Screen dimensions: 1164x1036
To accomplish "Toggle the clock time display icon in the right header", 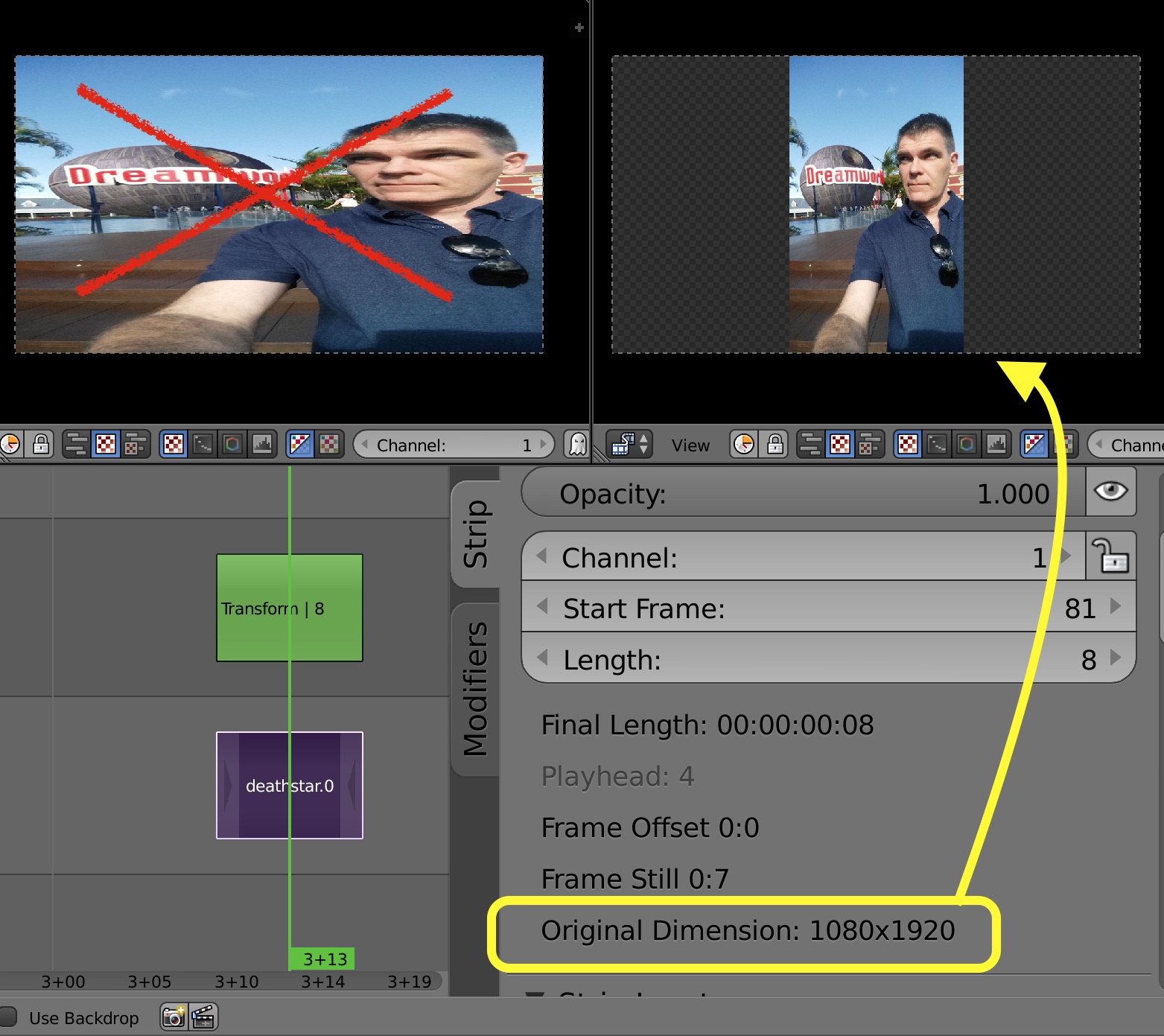I will click(x=744, y=445).
